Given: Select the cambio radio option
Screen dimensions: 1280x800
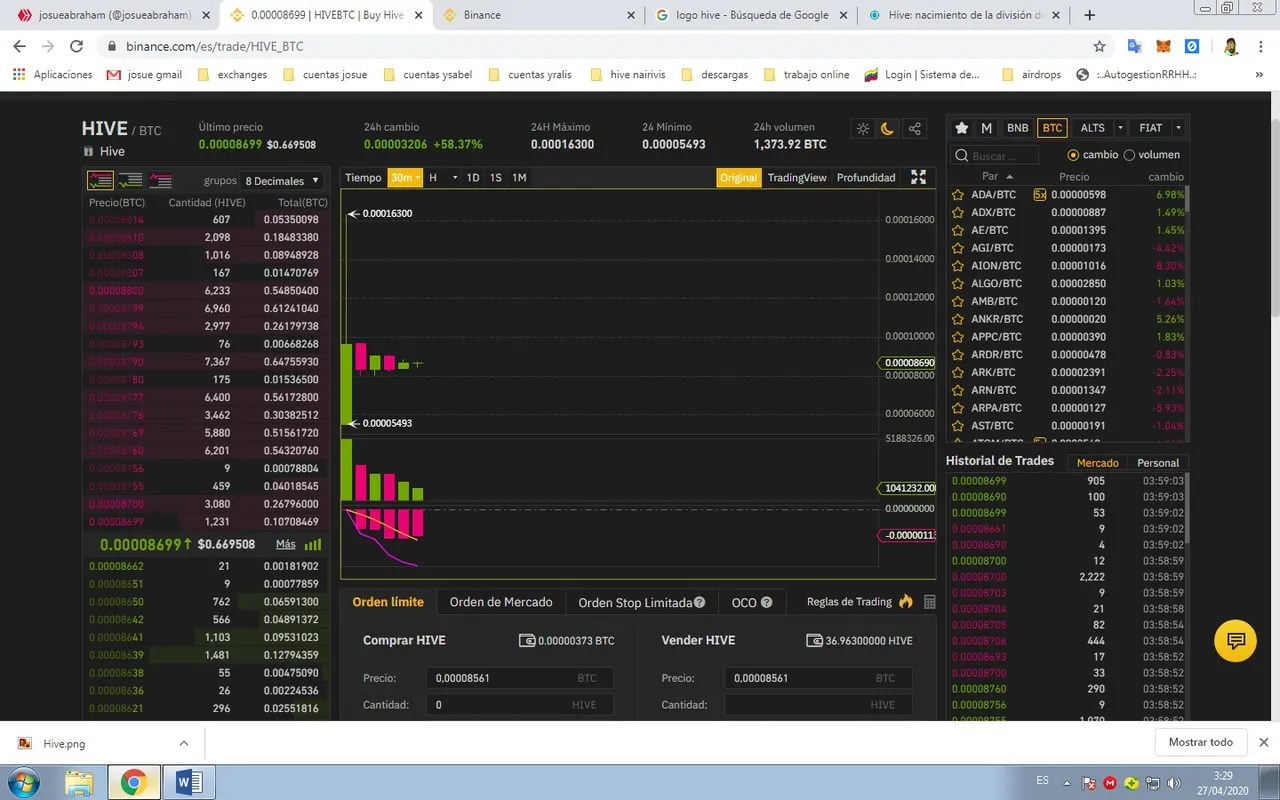Looking at the screenshot, I should pos(1073,155).
